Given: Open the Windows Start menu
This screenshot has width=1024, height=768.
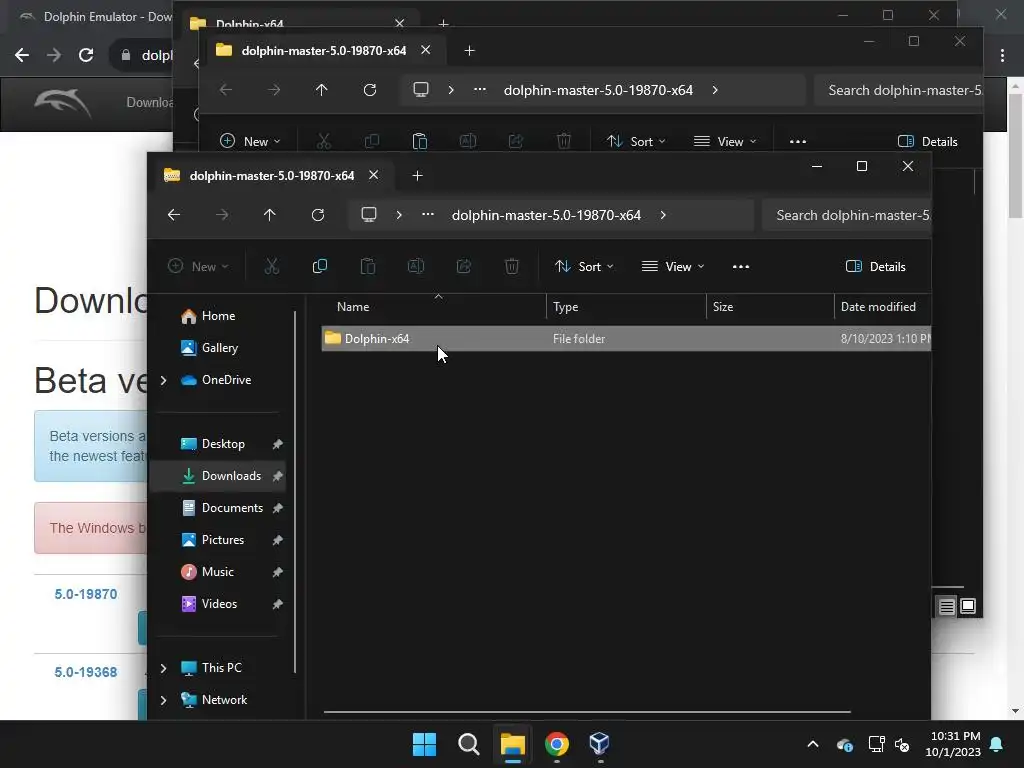Looking at the screenshot, I should coord(424,744).
